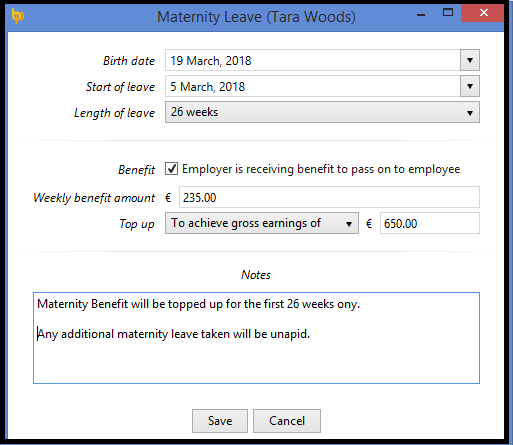
Task: Click the BrightPay logo icon in title bar
Action: [17, 16]
